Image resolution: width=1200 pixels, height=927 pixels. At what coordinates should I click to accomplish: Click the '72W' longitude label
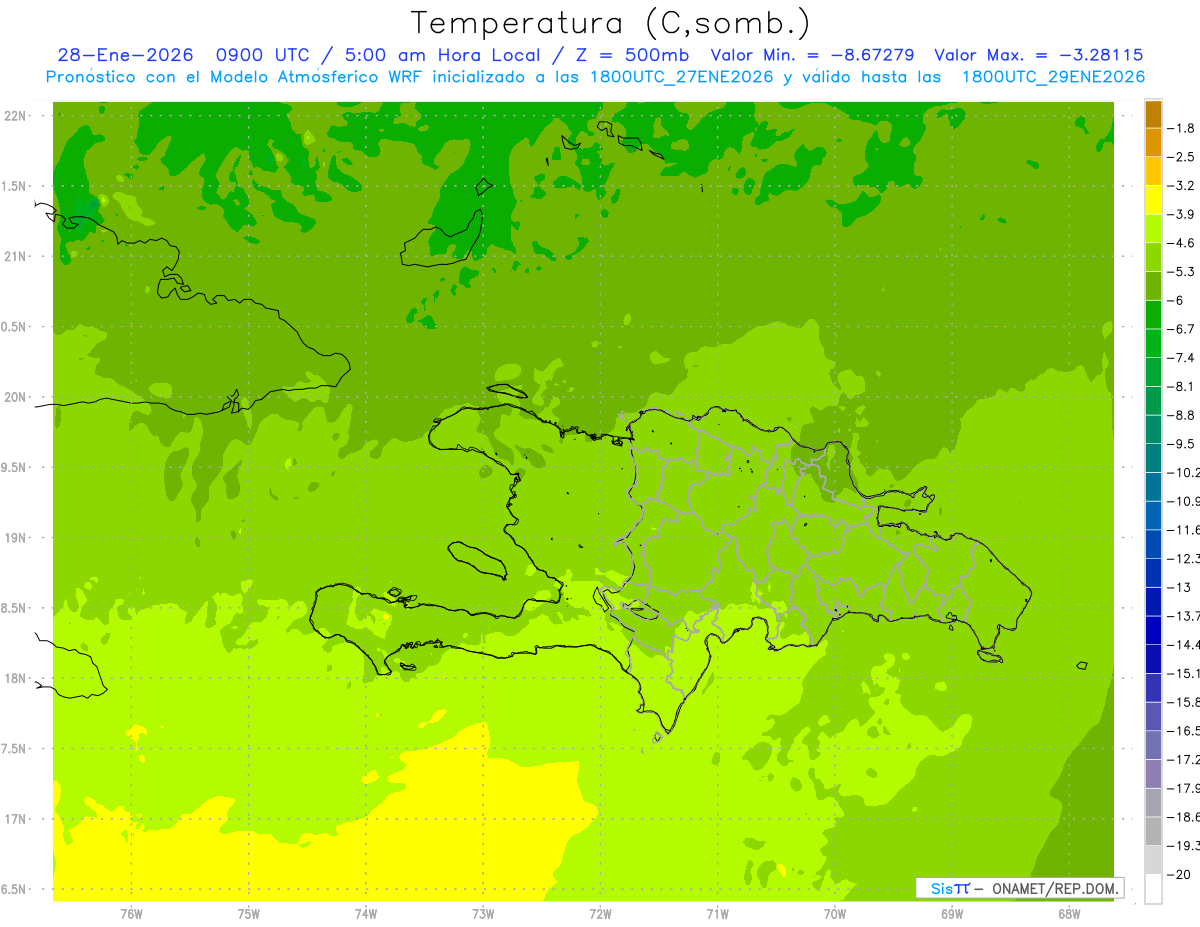tap(600, 914)
